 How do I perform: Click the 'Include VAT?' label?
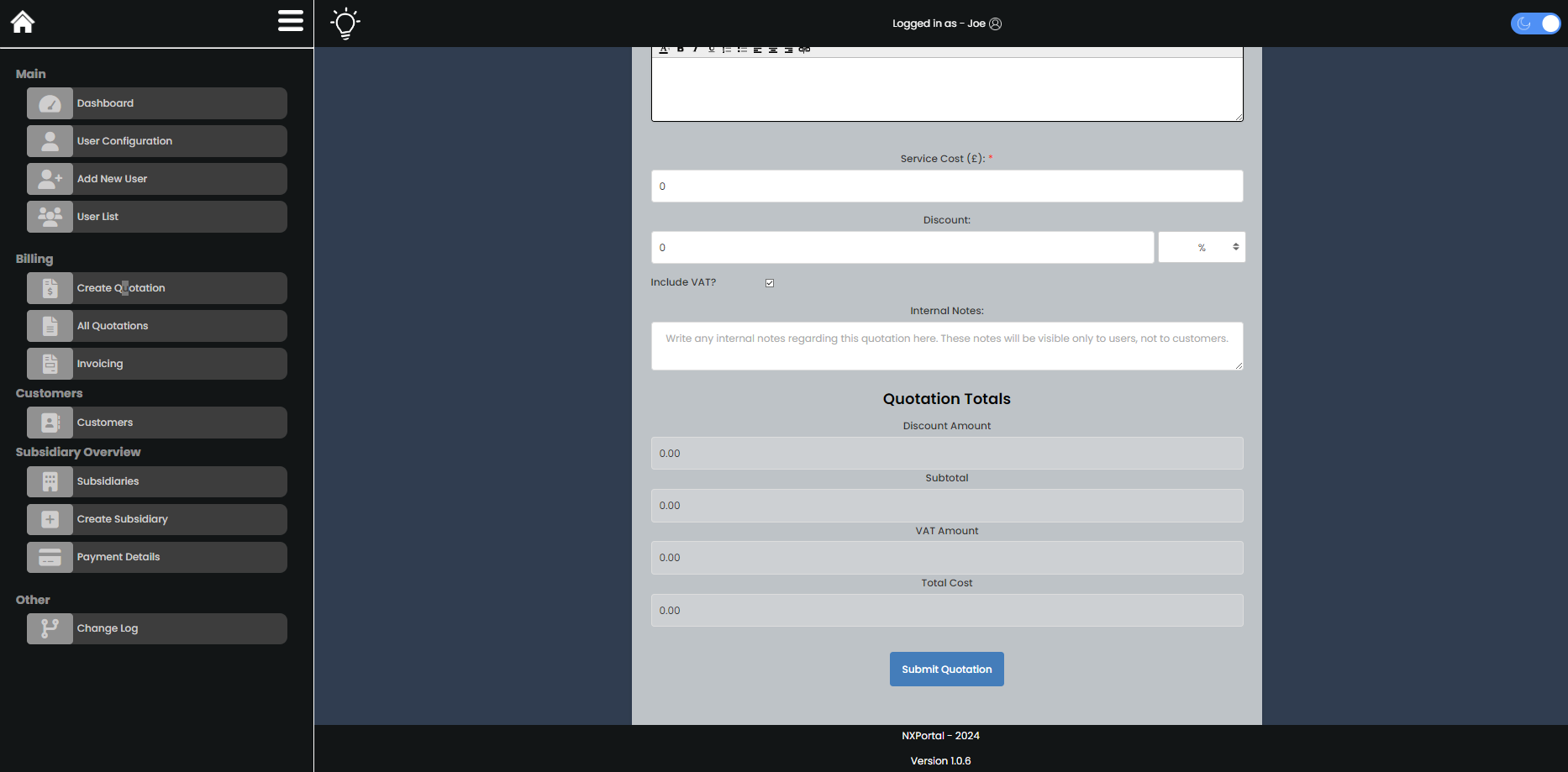point(683,282)
